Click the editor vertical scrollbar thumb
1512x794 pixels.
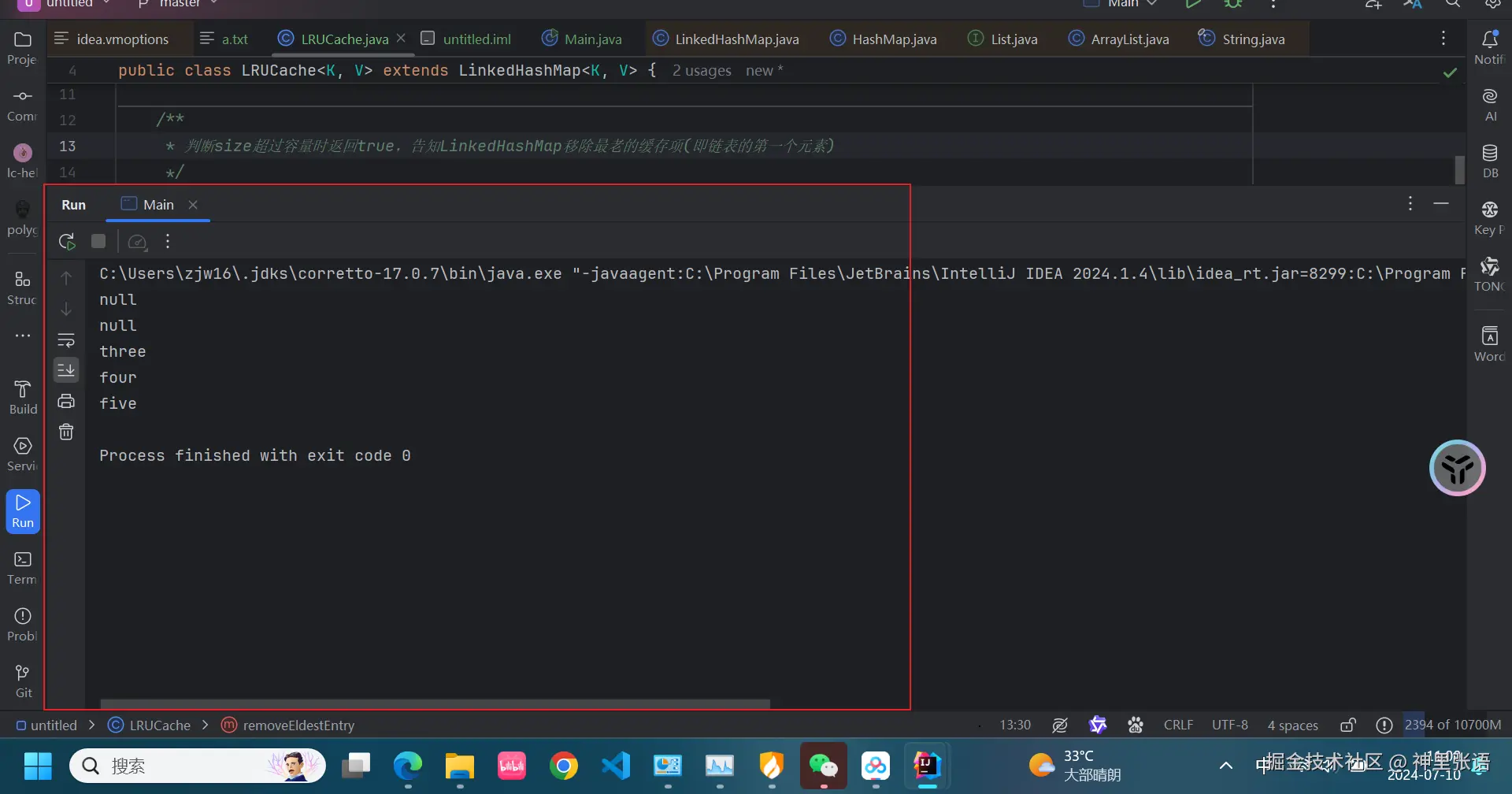(x=1459, y=169)
